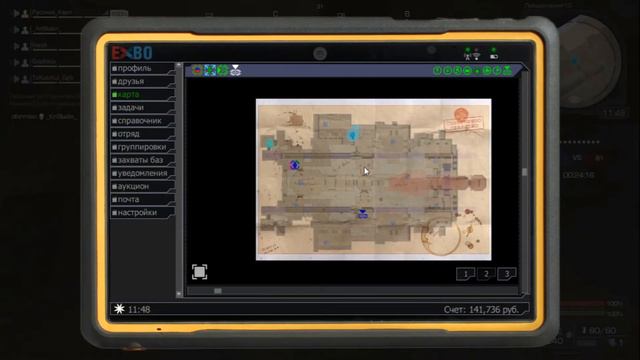The height and width of the screenshot is (360, 640).
Task: Click the horizontal scrollbar thumb under map
Action: click(218, 291)
